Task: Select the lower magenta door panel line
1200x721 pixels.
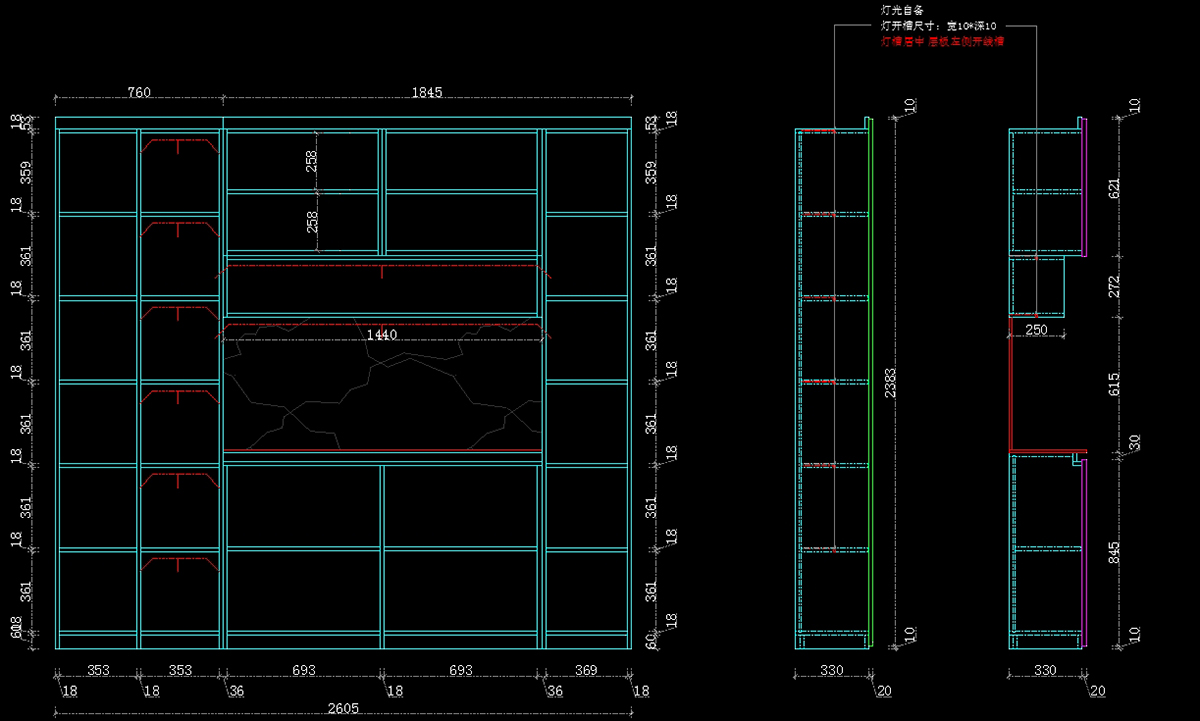Action: tap(1084, 550)
